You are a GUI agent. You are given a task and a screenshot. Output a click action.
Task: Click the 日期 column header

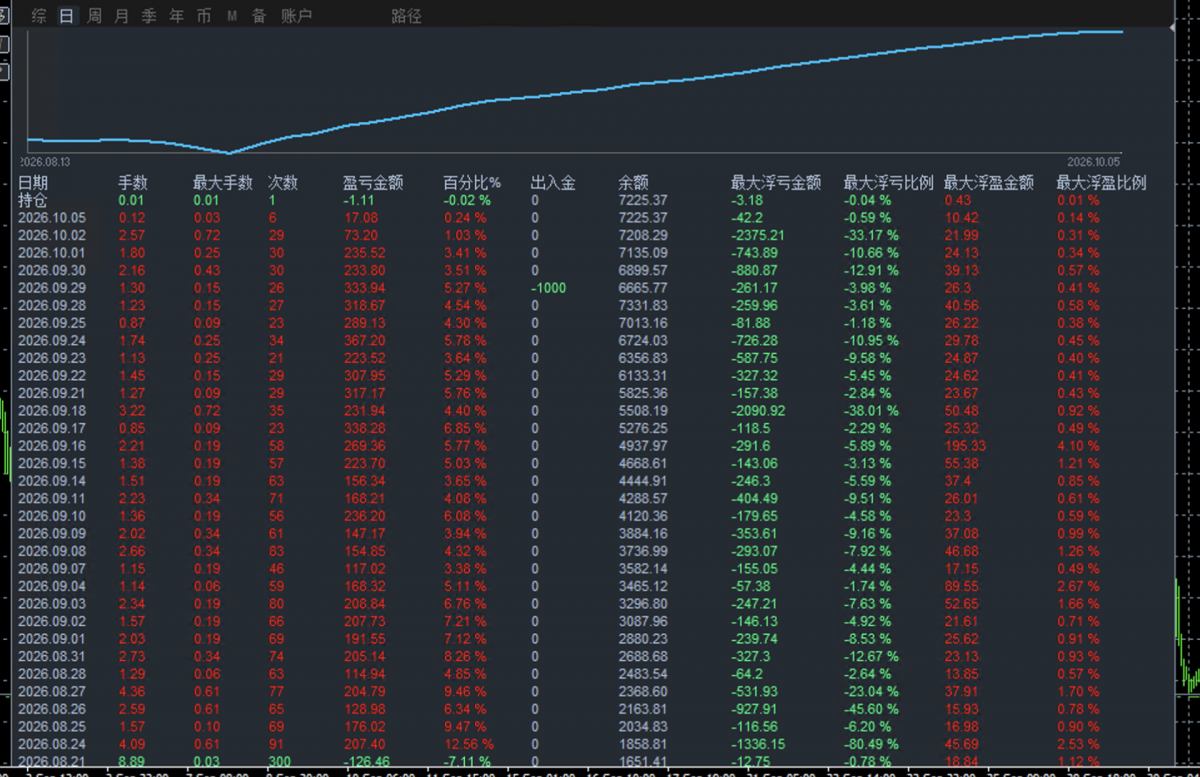pyautogui.click(x=33, y=183)
